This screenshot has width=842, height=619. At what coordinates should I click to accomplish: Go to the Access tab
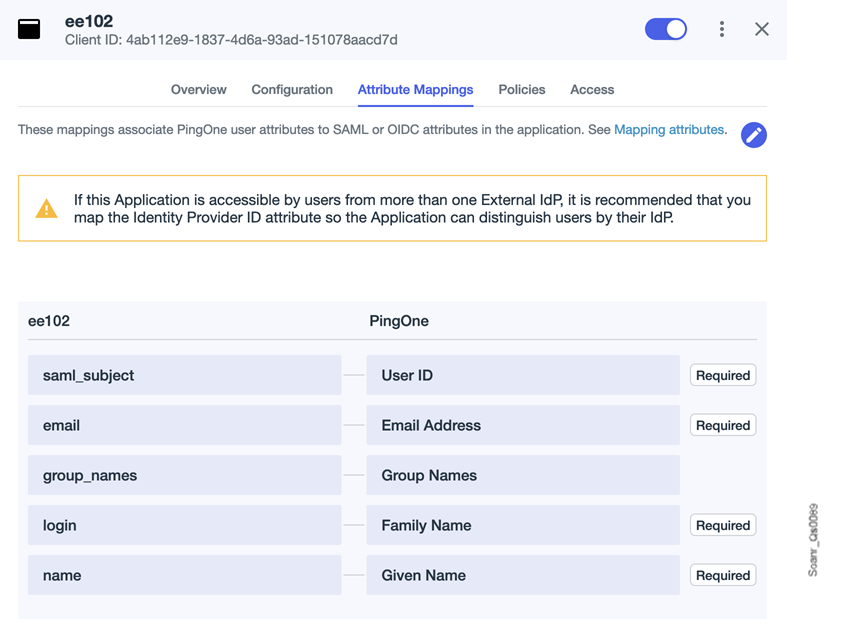(x=592, y=90)
